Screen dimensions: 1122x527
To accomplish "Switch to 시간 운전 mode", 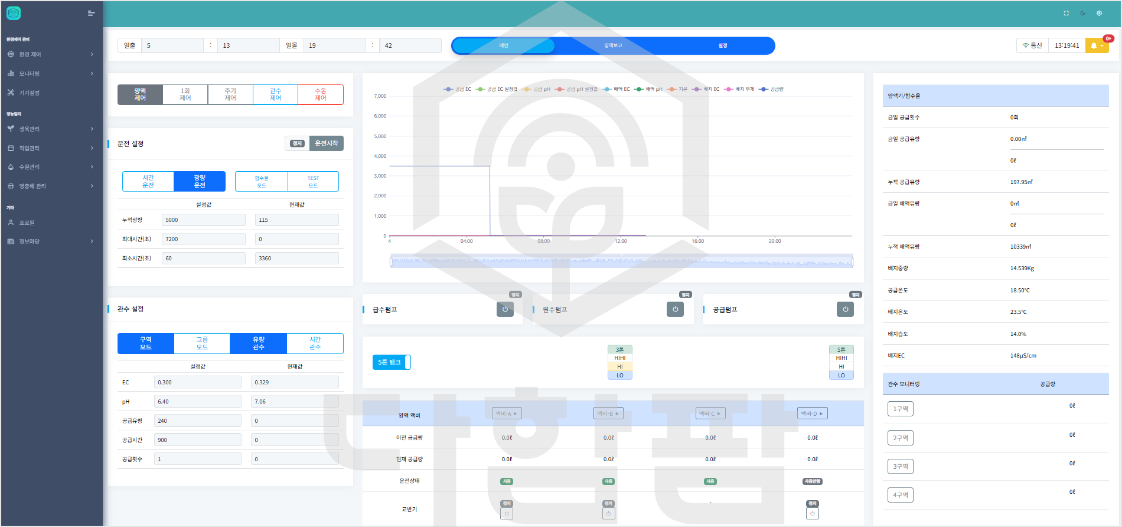I will pyautogui.click(x=148, y=181).
